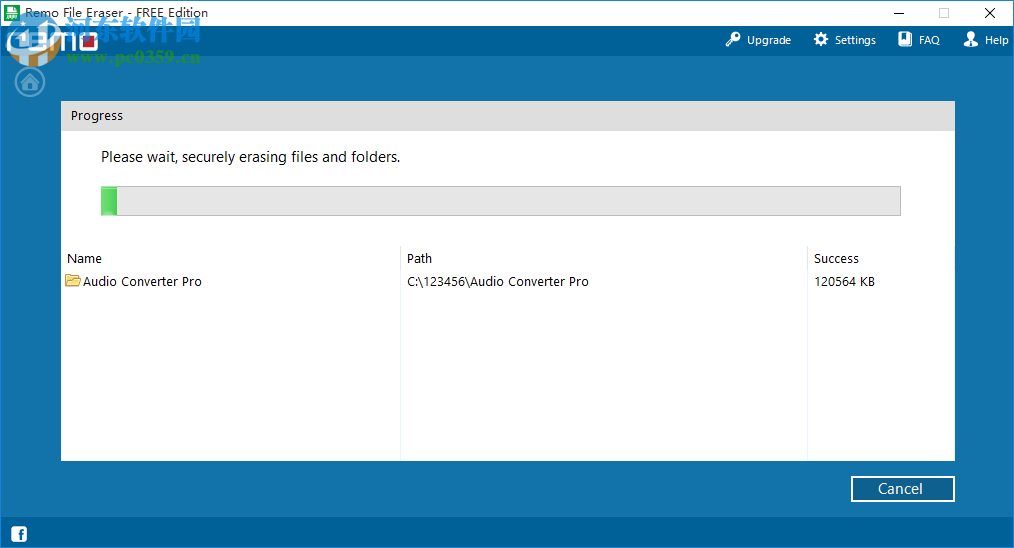Select the Audio Converter Pro name entry

click(142, 281)
